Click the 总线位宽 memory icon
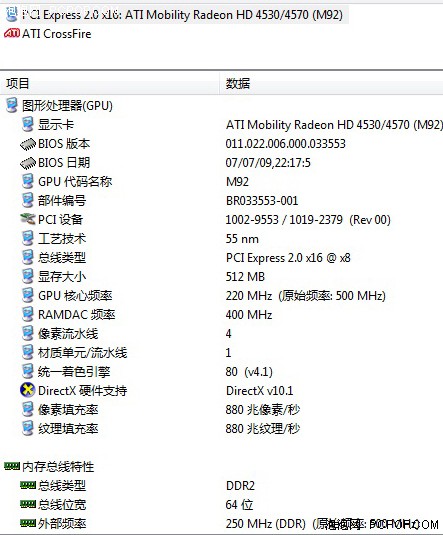The width and height of the screenshot is (443, 535). (28, 504)
